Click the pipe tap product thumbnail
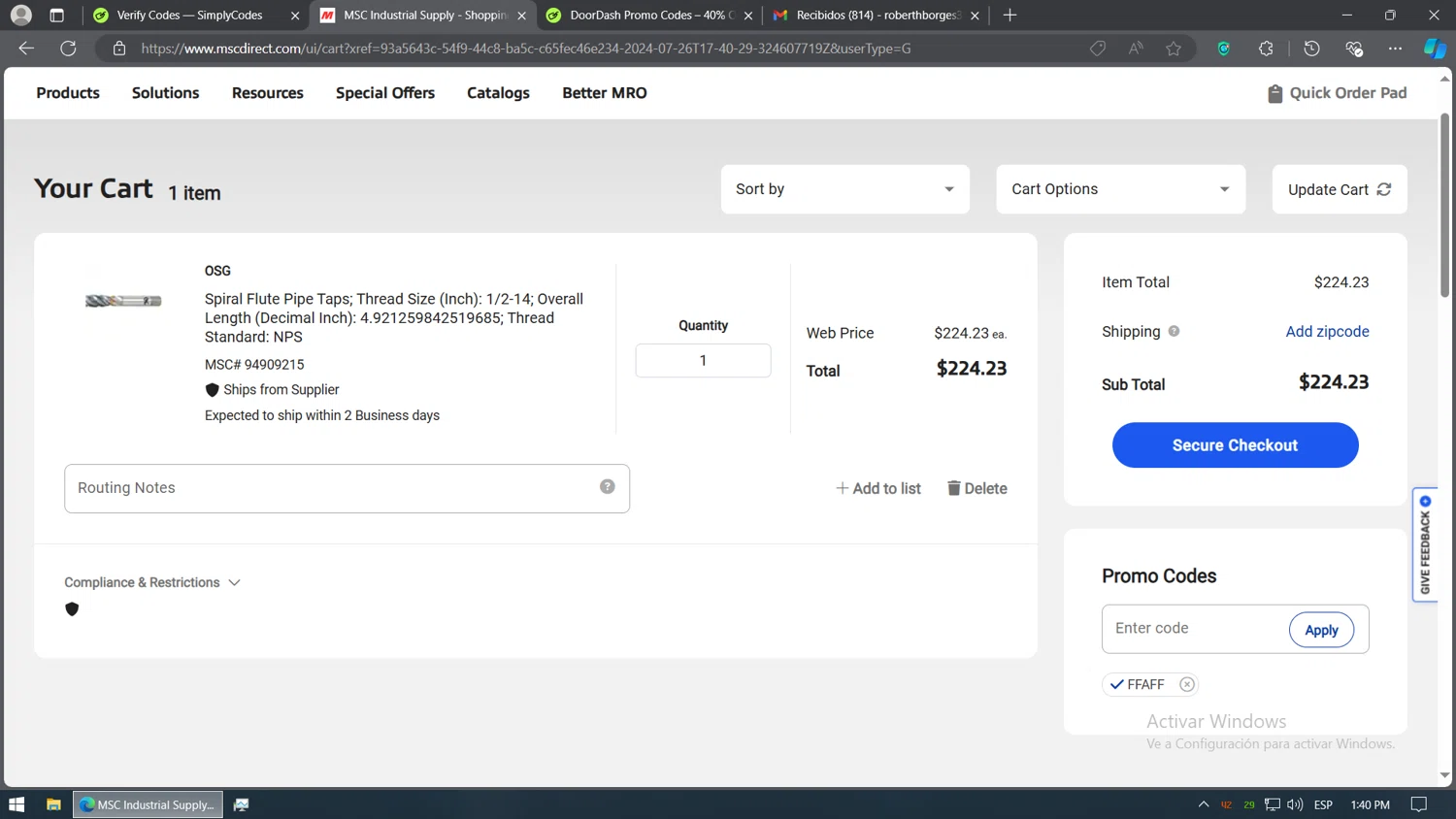Viewport: 1456px width, 819px height. 123,301
